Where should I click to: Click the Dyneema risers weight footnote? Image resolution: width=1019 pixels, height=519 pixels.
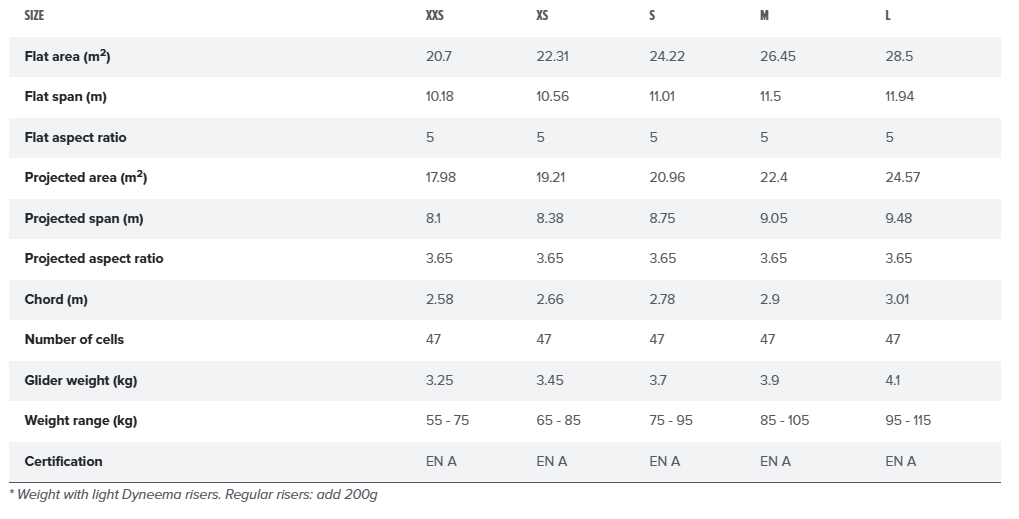[x=194, y=494]
